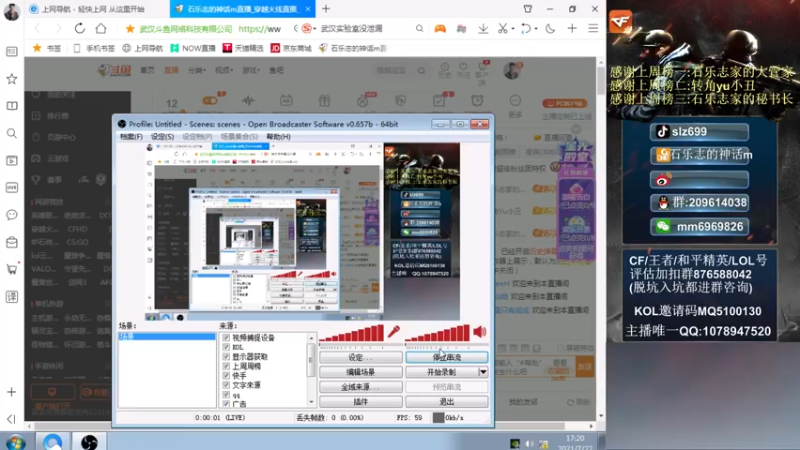Toggle the 快手 source checkbox
This screenshot has width=800, height=450.
tap(226, 376)
